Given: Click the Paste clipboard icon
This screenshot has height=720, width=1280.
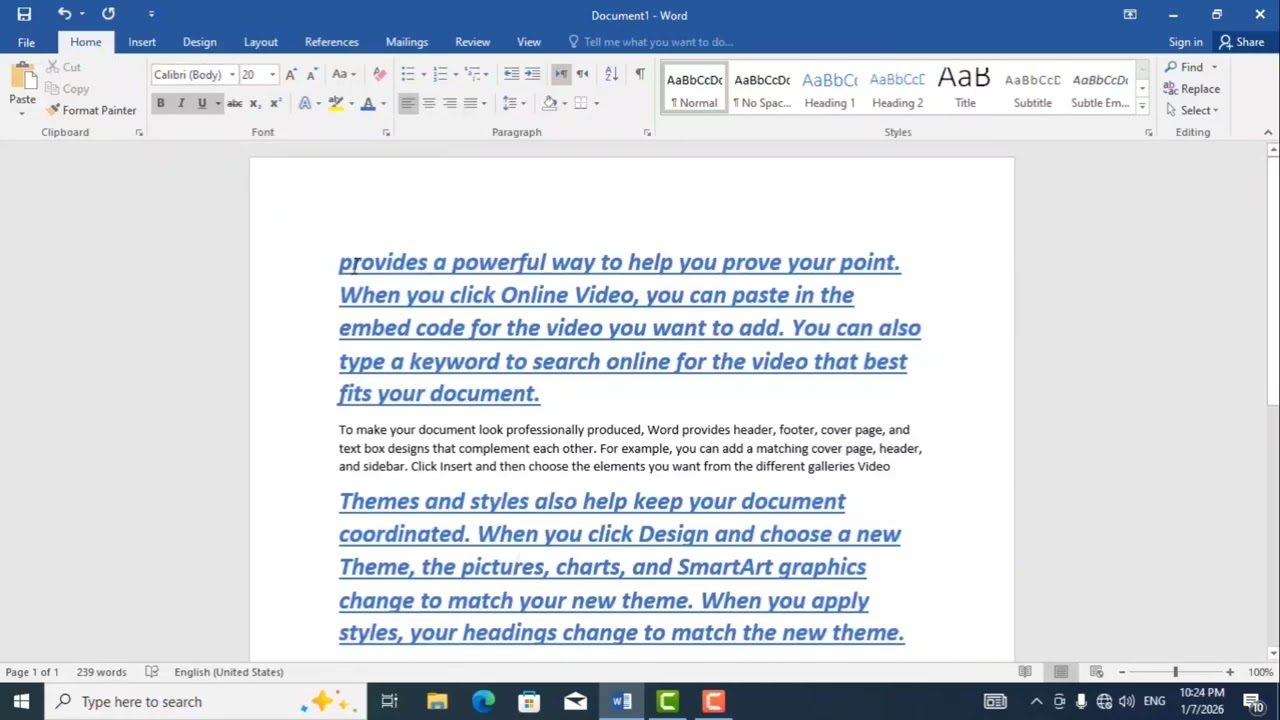Looking at the screenshot, I should [x=22, y=77].
